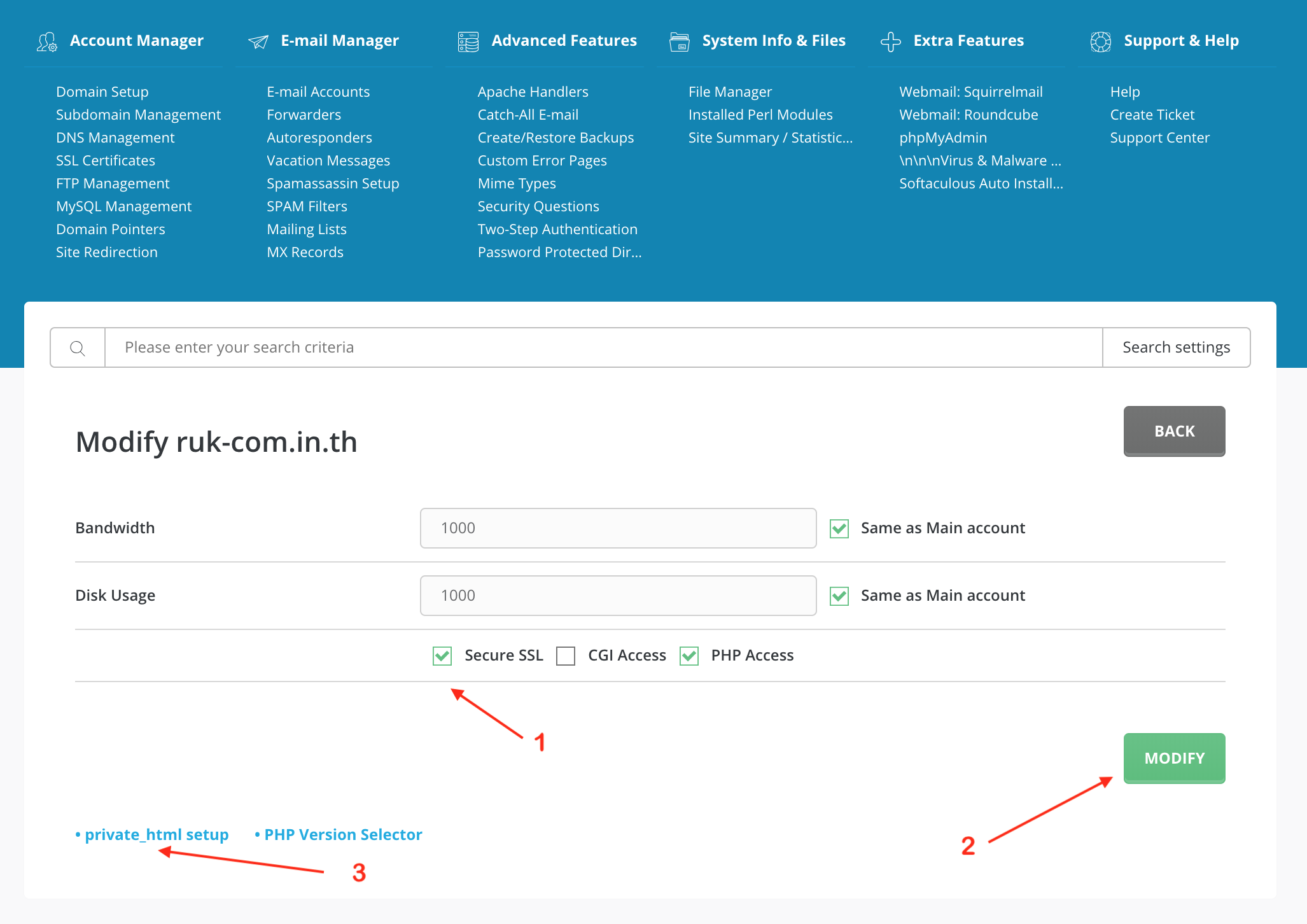Click the System Info & Files folder icon
This screenshot has height=924, width=1307.
coord(680,42)
